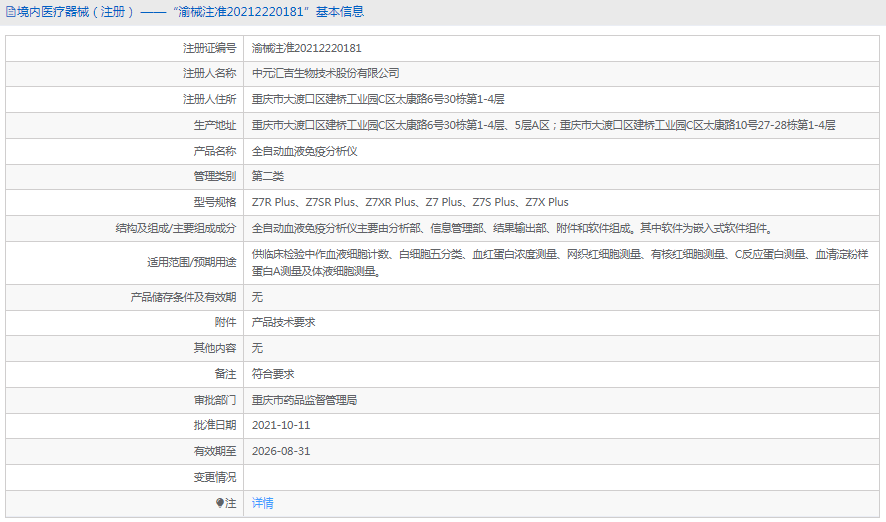Click management category value 第二类

coord(268,176)
